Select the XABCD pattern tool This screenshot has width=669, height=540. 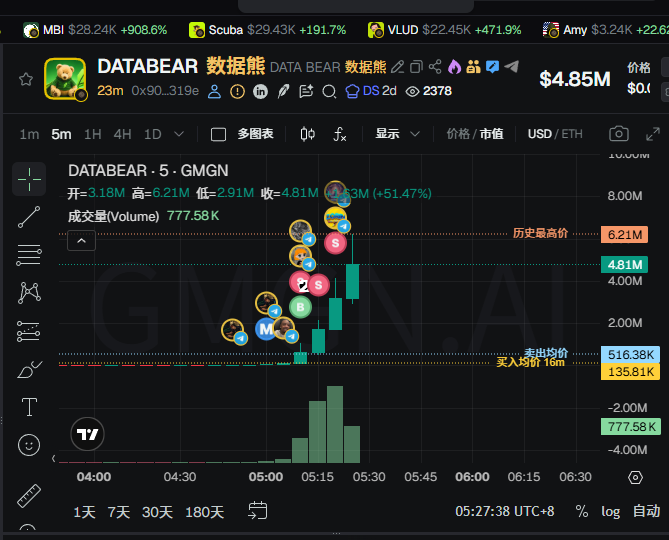[29, 293]
